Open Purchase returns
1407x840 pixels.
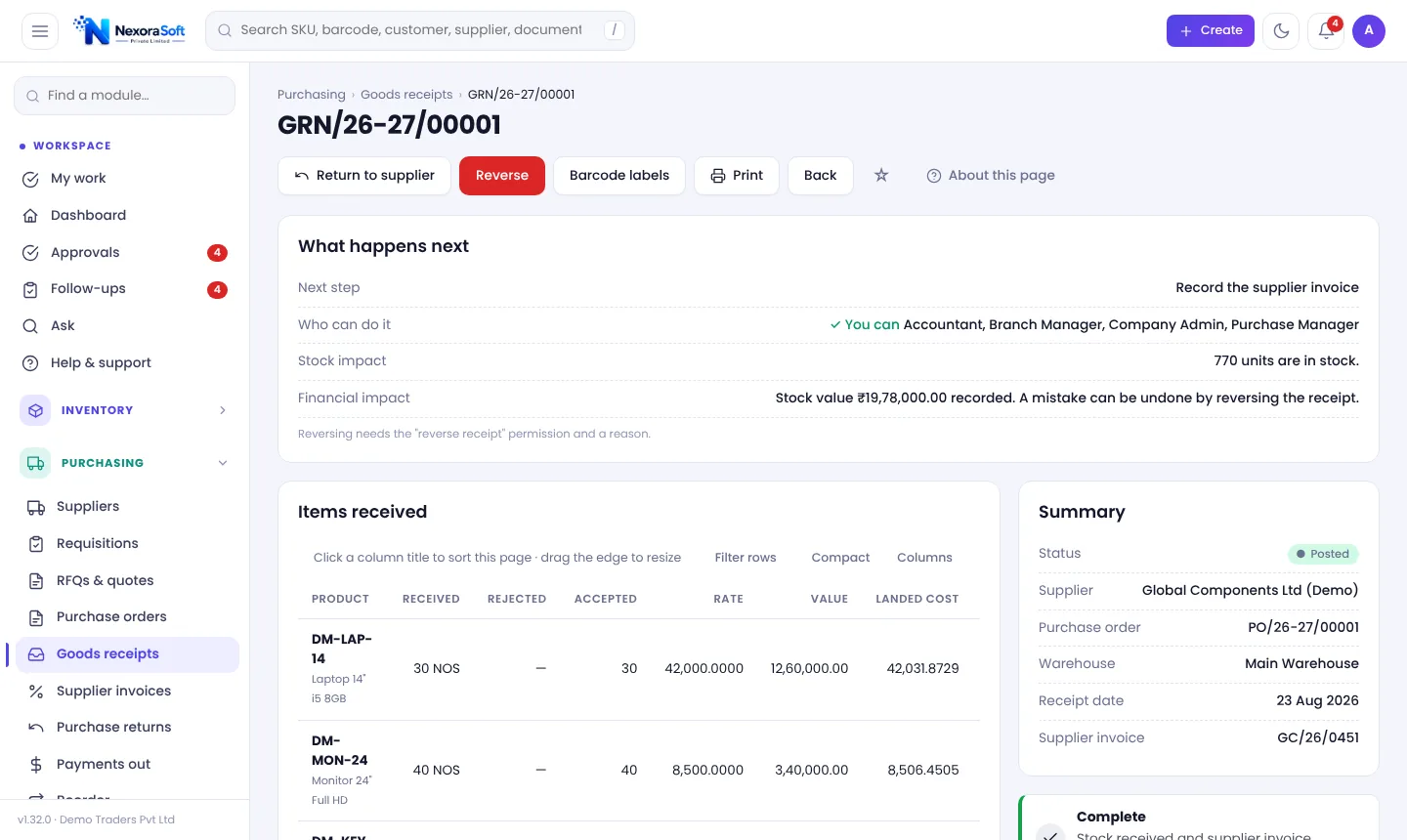tap(127, 728)
